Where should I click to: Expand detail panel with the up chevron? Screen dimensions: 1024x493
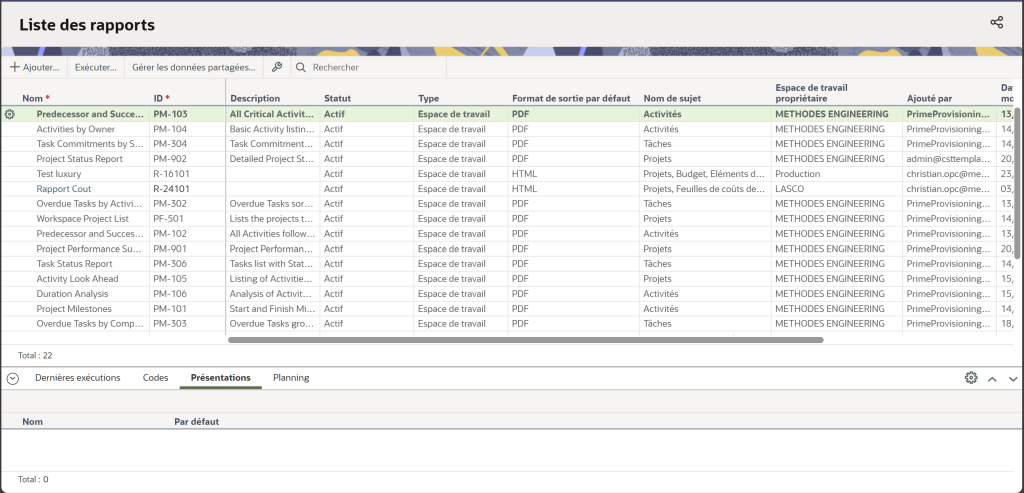click(x=992, y=379)
